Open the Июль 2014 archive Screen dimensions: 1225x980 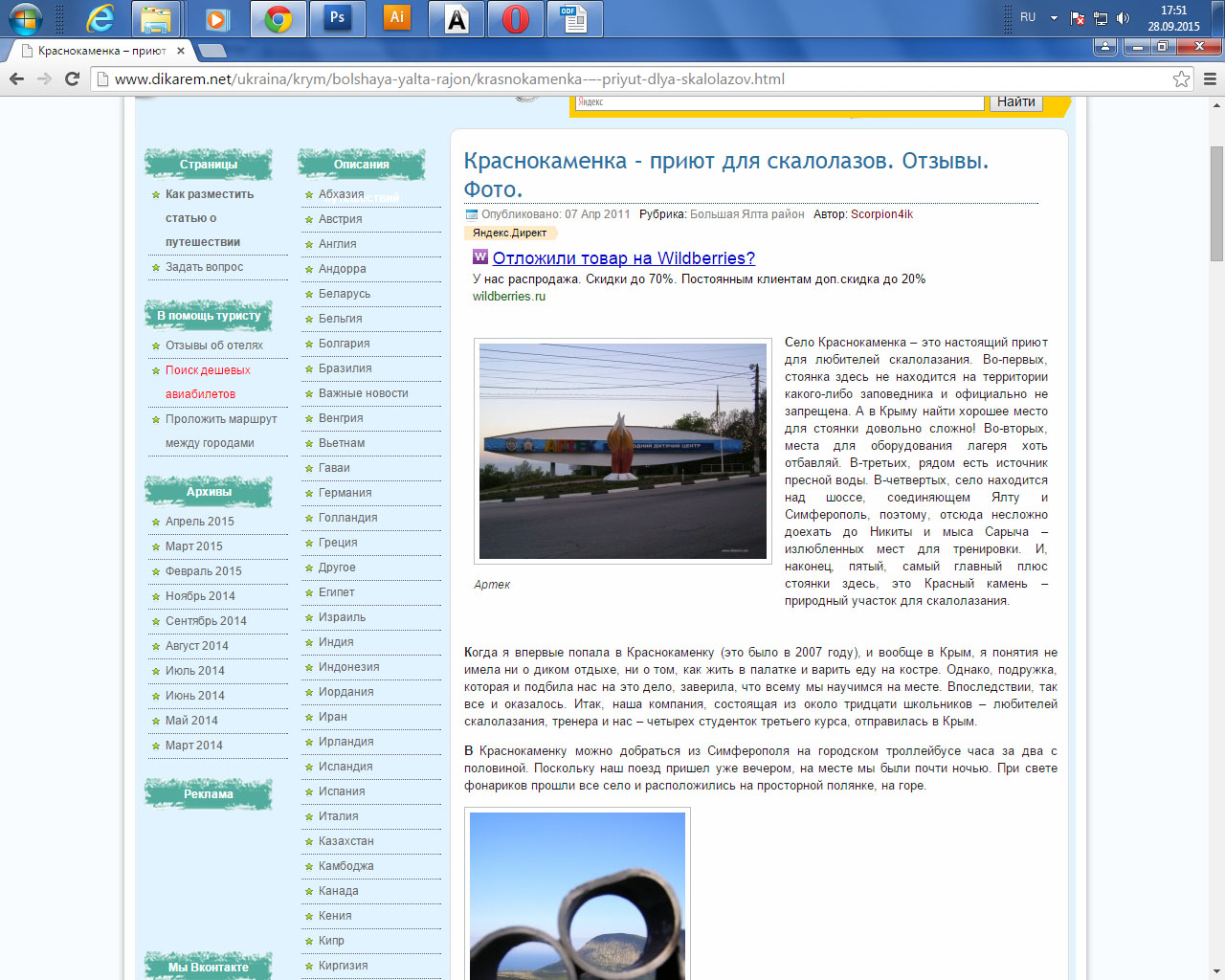pyautogui.click(x=194, y=671)
